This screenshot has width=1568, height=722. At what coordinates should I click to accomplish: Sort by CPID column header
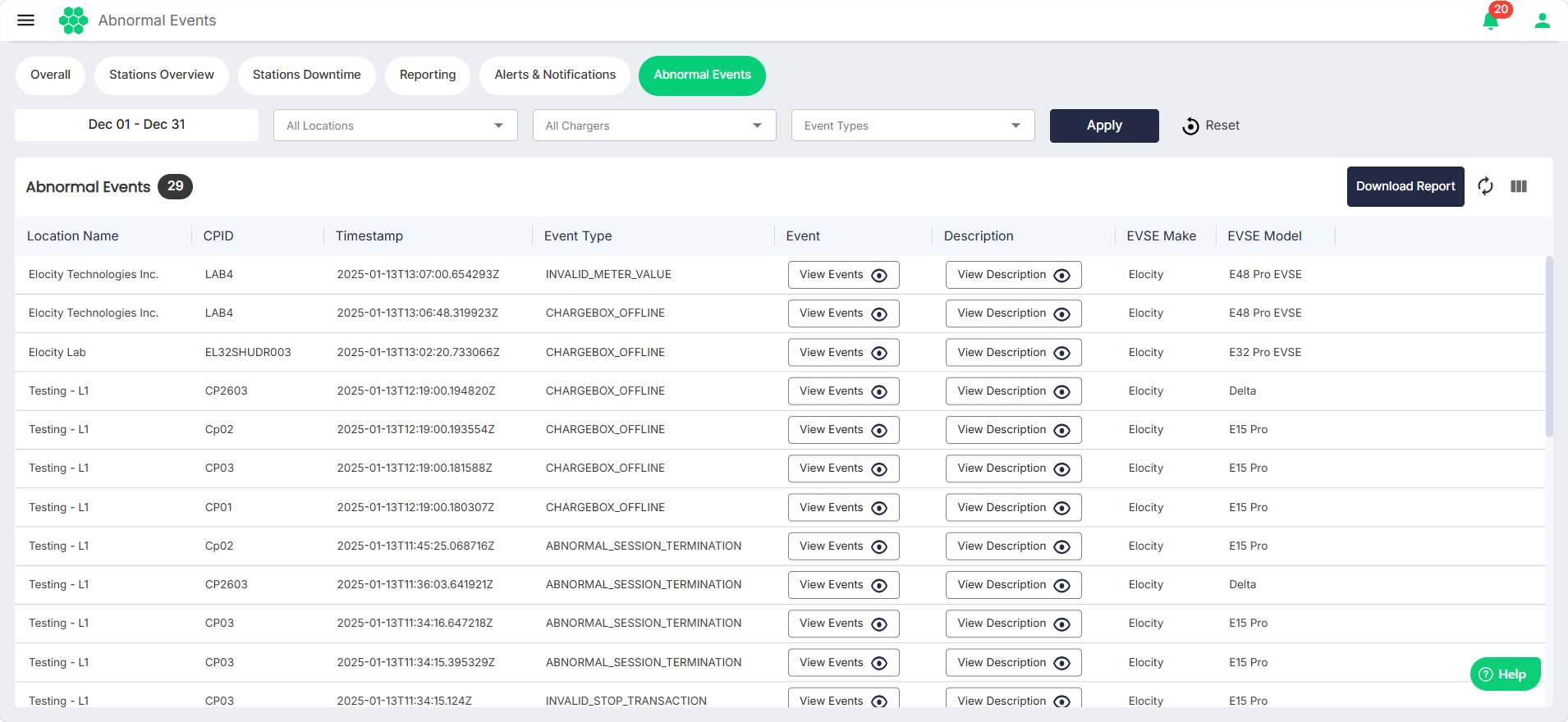point(218,236)
